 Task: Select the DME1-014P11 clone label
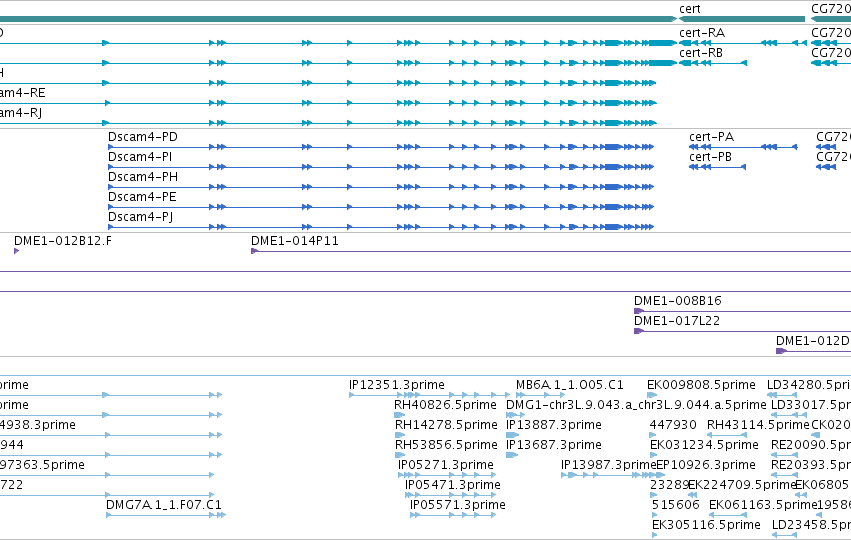coord(295,241)
